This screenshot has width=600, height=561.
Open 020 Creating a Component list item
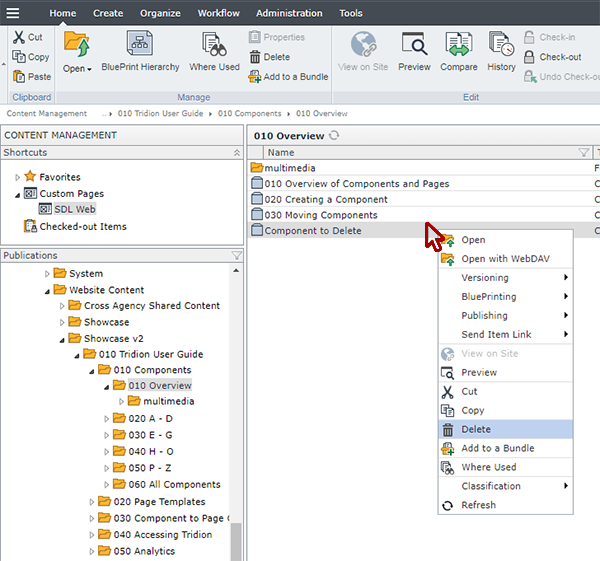[326, 199]
